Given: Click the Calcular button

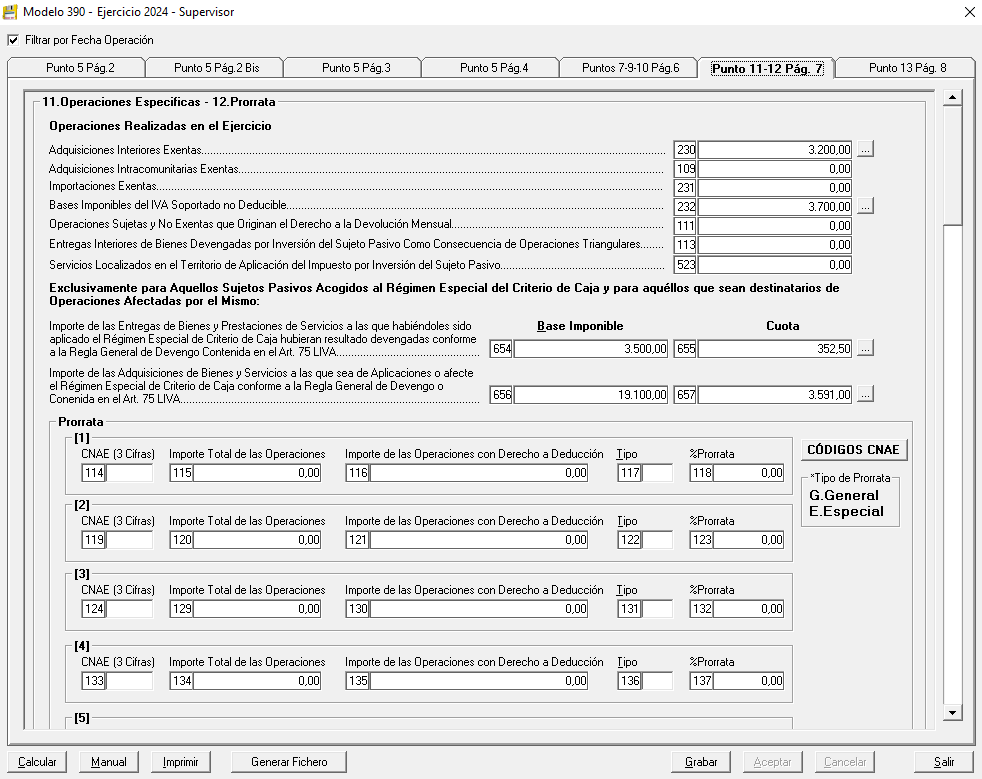Looking at the screenshot, I should pos(37,761).
